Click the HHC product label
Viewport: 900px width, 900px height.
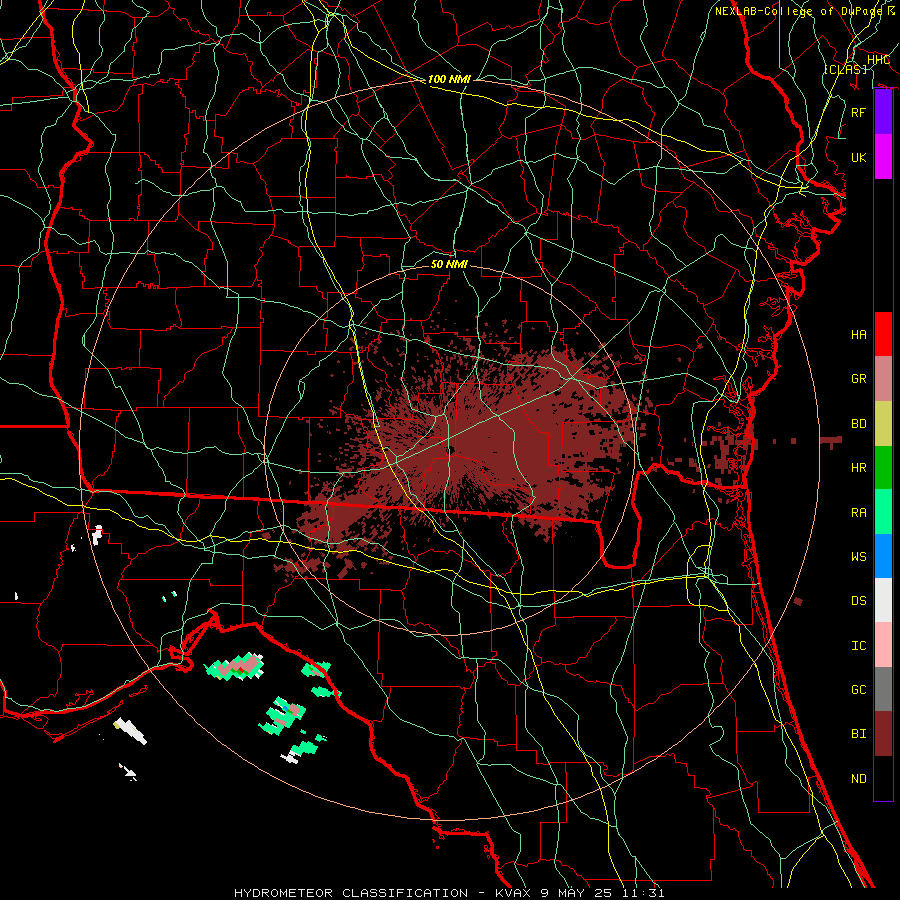[878, 59]
